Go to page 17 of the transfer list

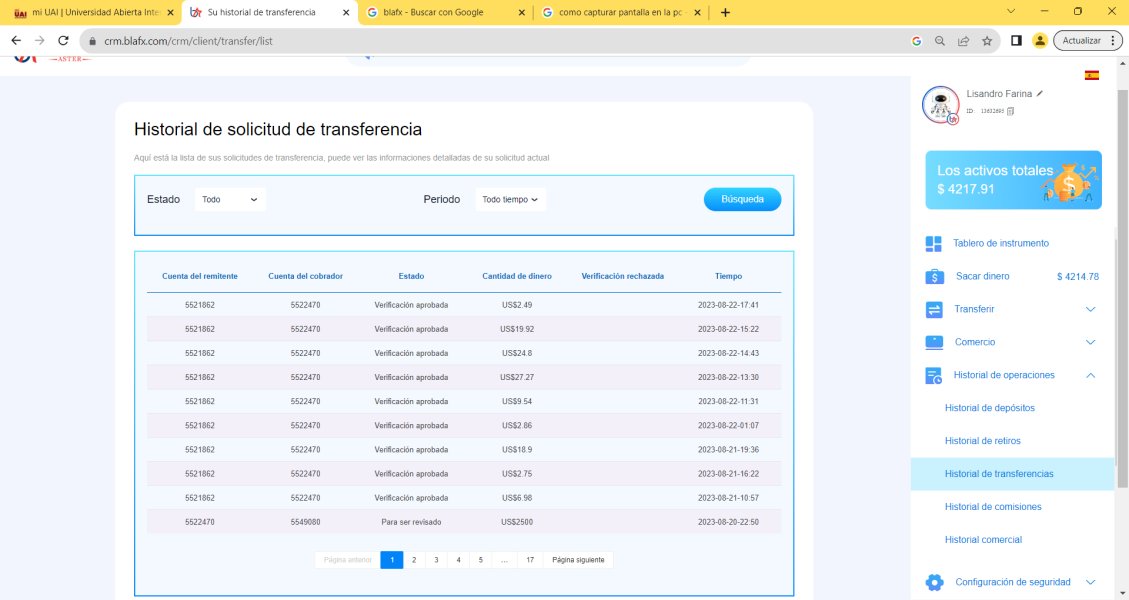530,560
